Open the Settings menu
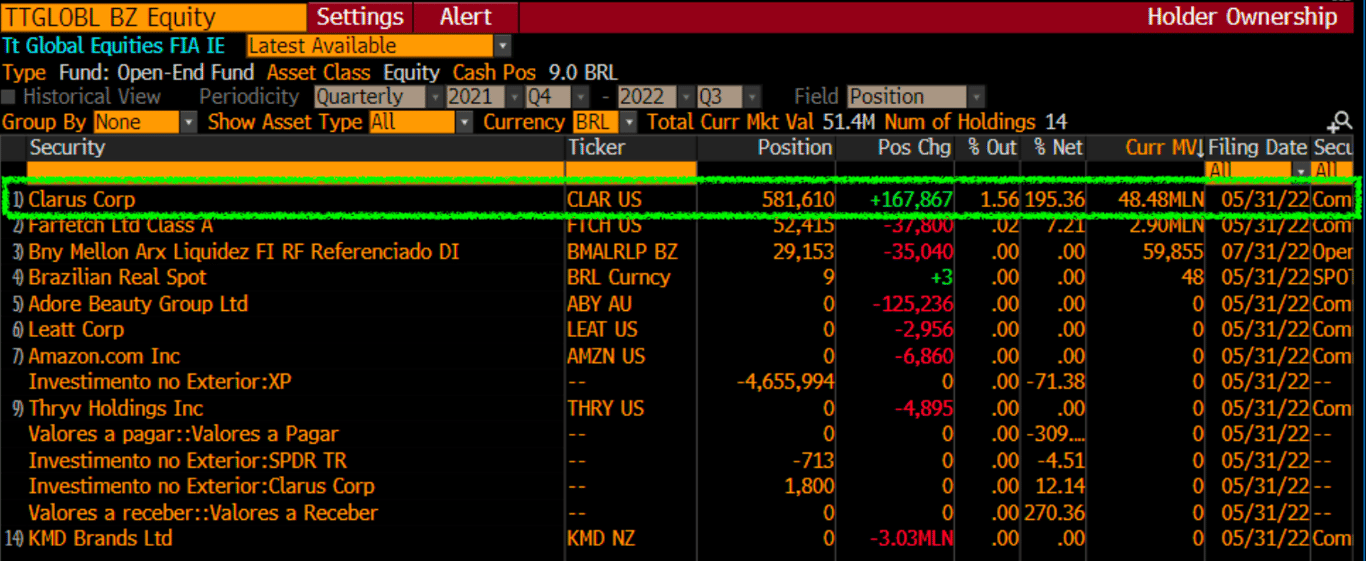1366x561 pixels. (360, 17)
